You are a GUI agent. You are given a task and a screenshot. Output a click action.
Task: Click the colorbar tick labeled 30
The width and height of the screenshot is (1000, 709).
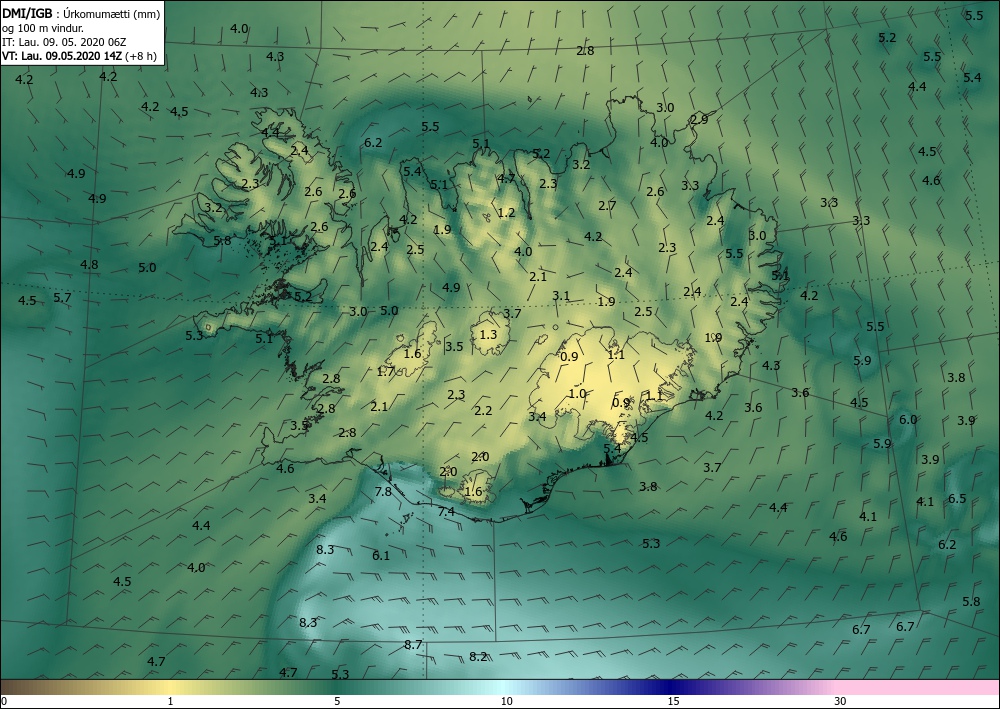[841, 702]
